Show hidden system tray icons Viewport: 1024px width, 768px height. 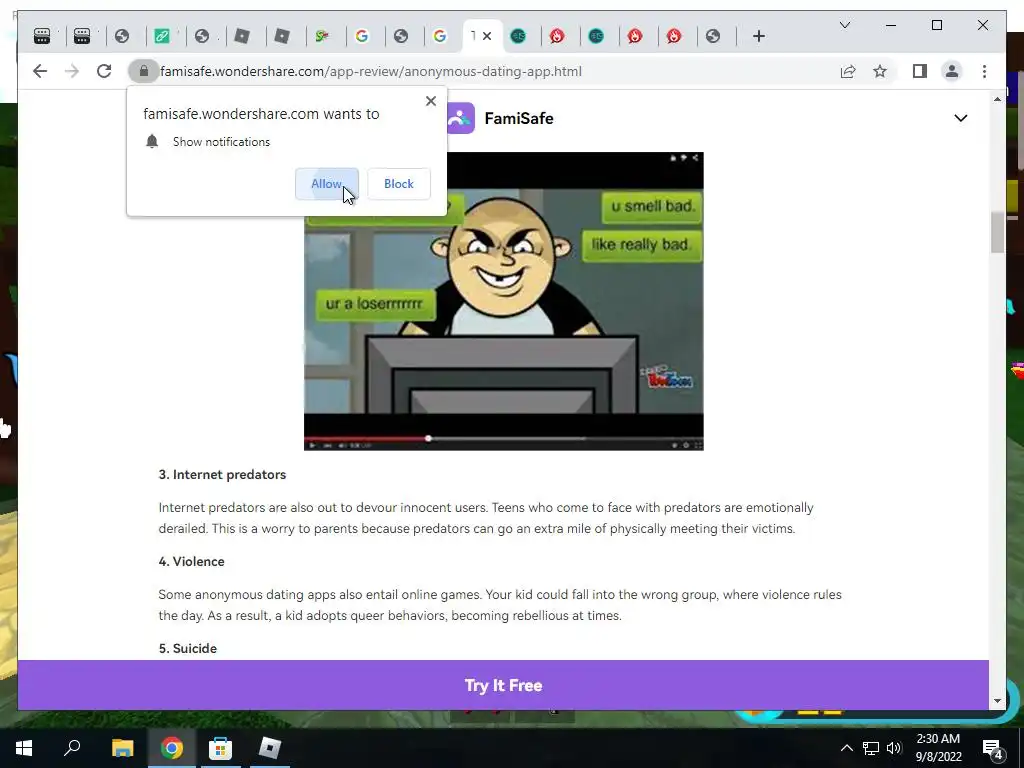846,748
